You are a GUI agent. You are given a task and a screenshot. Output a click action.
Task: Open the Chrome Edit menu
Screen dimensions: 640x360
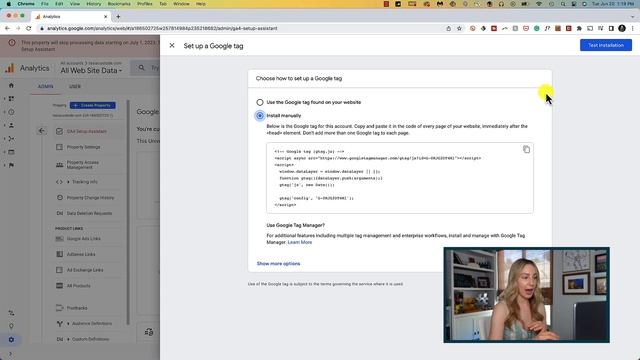pyautogui.click(x=59, y=4)
